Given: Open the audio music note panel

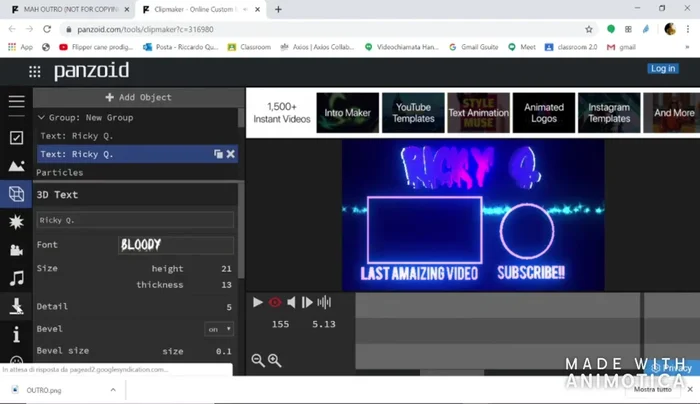Looking at the screenshot, I should point(16,278).
